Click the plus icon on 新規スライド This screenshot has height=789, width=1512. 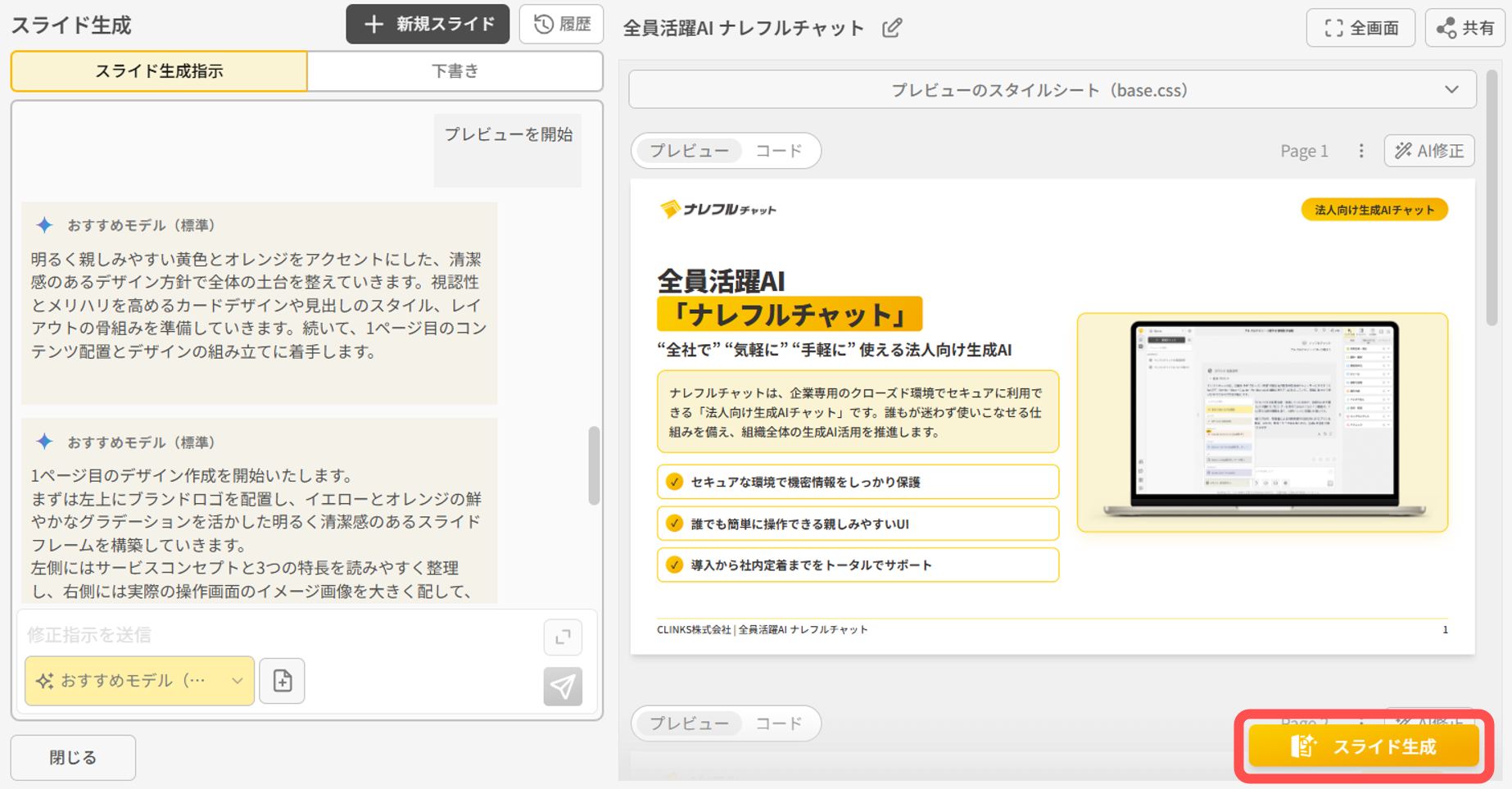(x=373, y=25)
